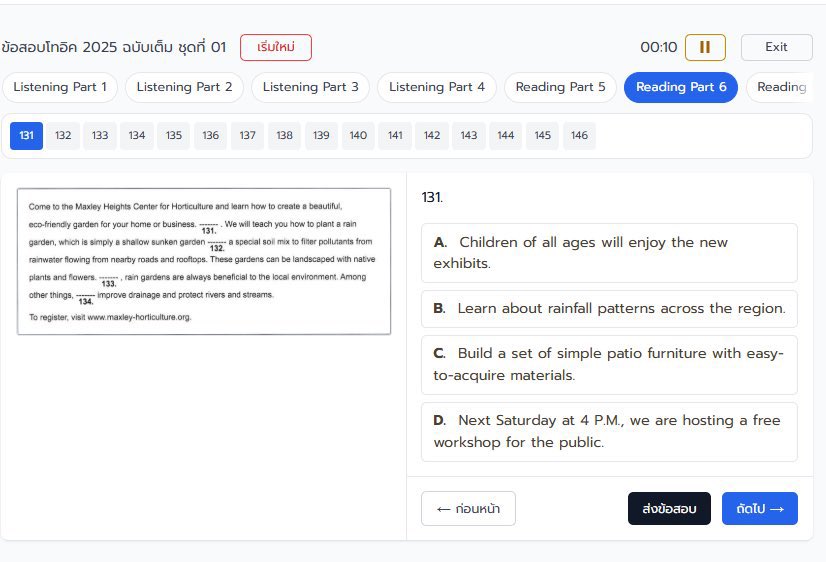Navigate to question 139
The height and width of the screenshot is (562, 826).
coord(321,135)
